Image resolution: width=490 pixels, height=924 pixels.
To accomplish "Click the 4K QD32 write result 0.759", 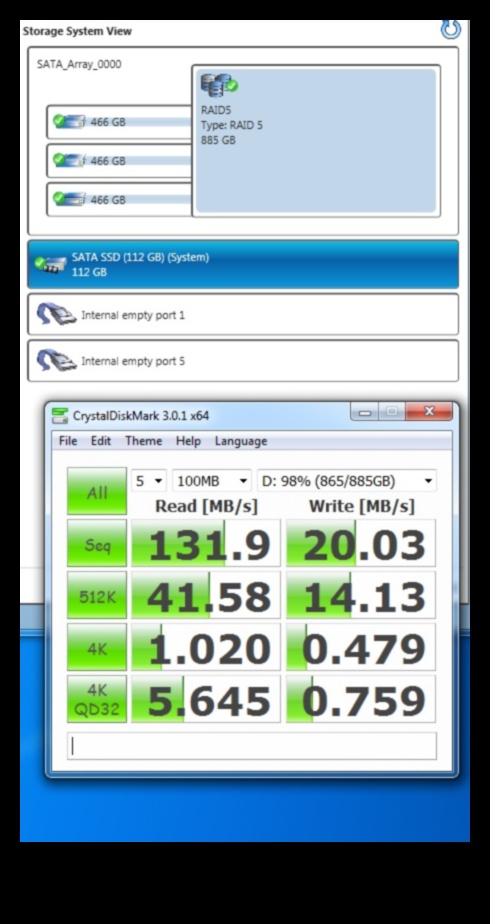I will point(361,699).
